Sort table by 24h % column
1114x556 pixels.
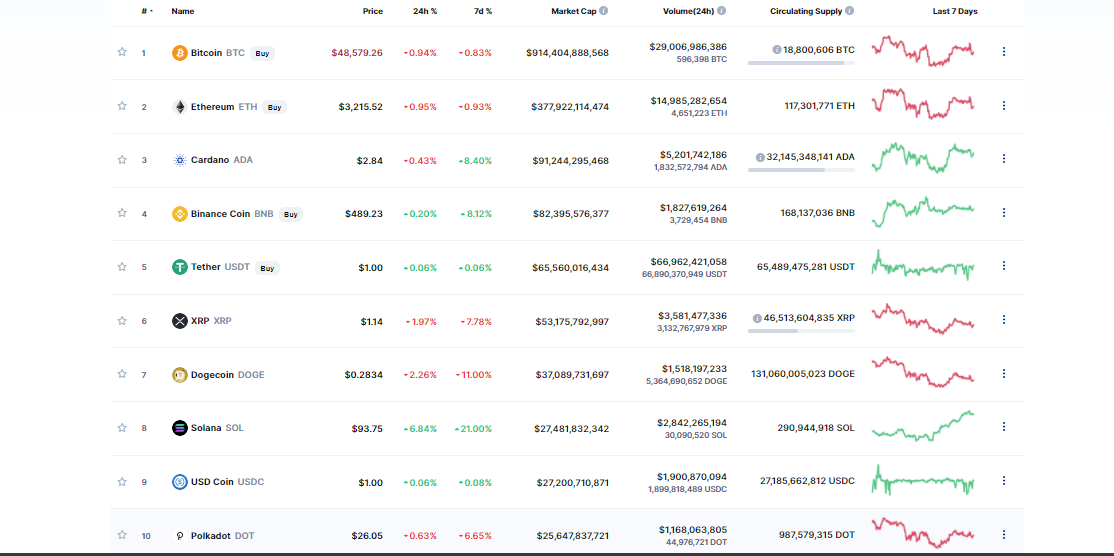425,11
